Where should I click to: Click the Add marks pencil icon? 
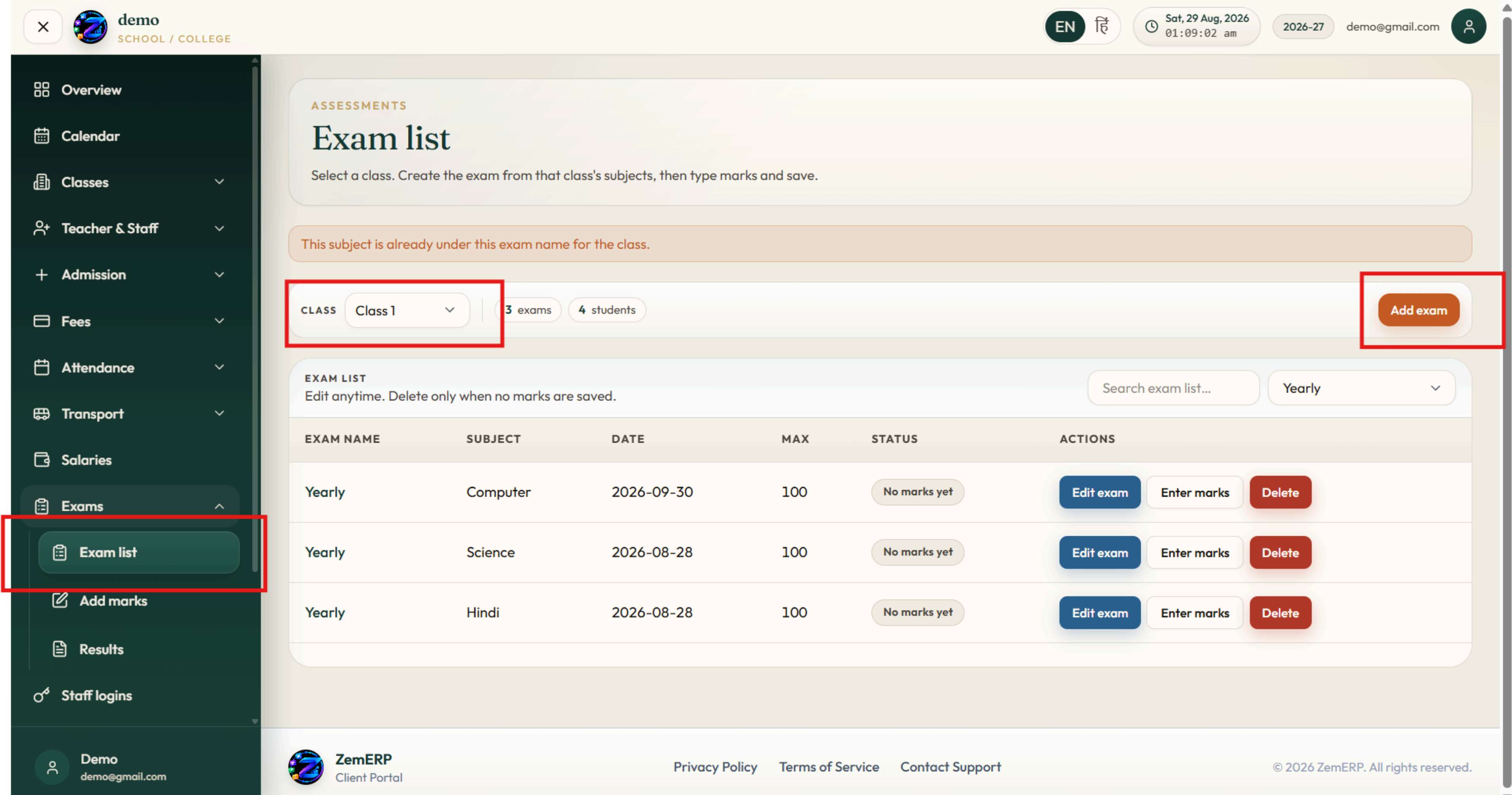coord(60,600)
